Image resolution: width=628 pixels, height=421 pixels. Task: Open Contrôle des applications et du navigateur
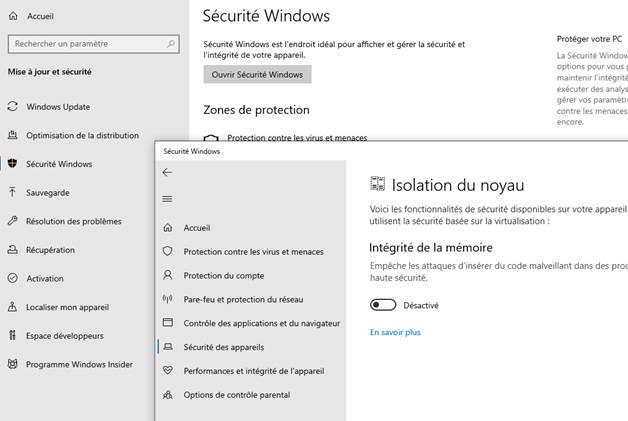(261, 323)
